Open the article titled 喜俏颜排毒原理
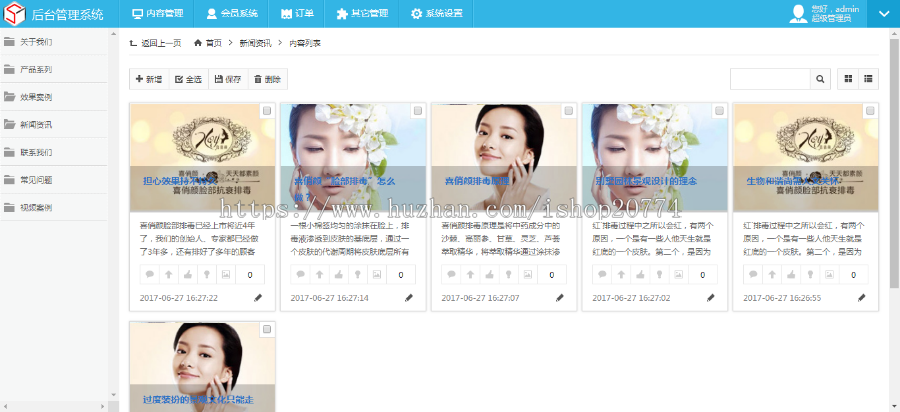The image size is (900, 412). coord(477,181)
